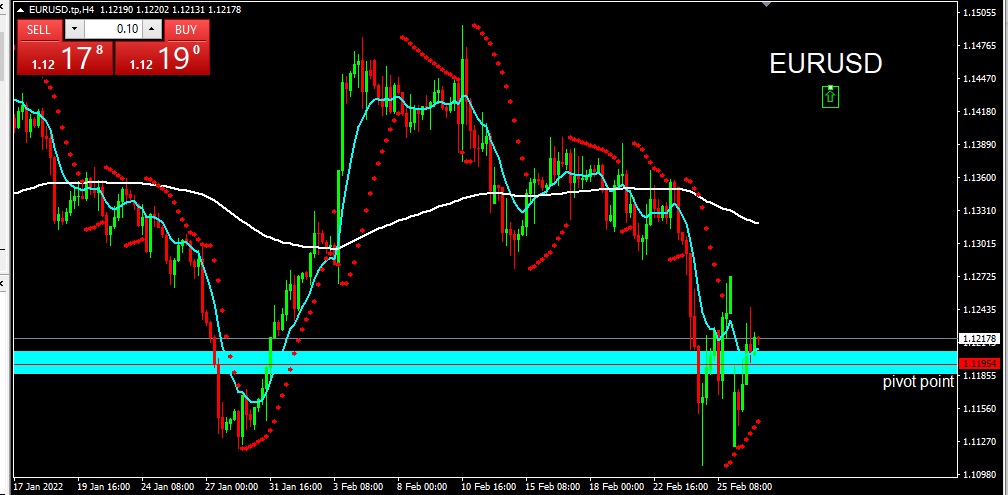Click the 1.15055 price axis label
1008x495 pixels.
click(x=980, y=13)
